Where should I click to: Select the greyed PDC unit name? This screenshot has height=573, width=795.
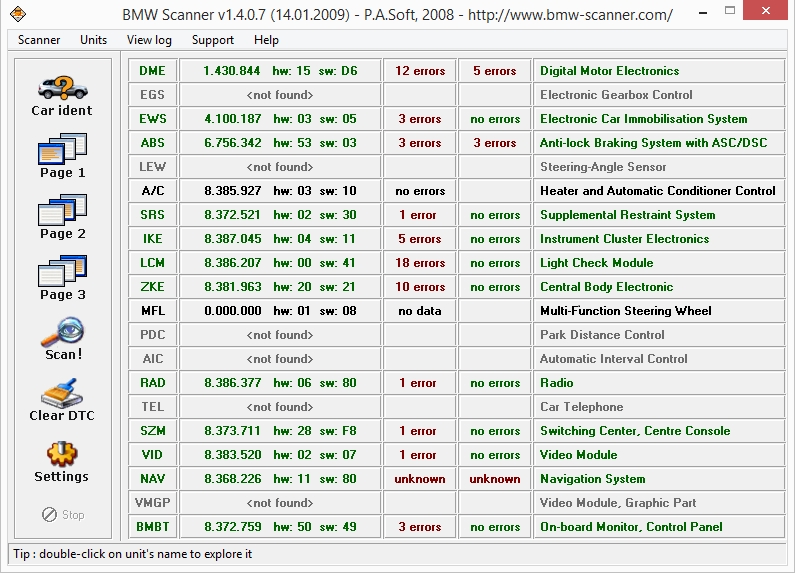153,335
